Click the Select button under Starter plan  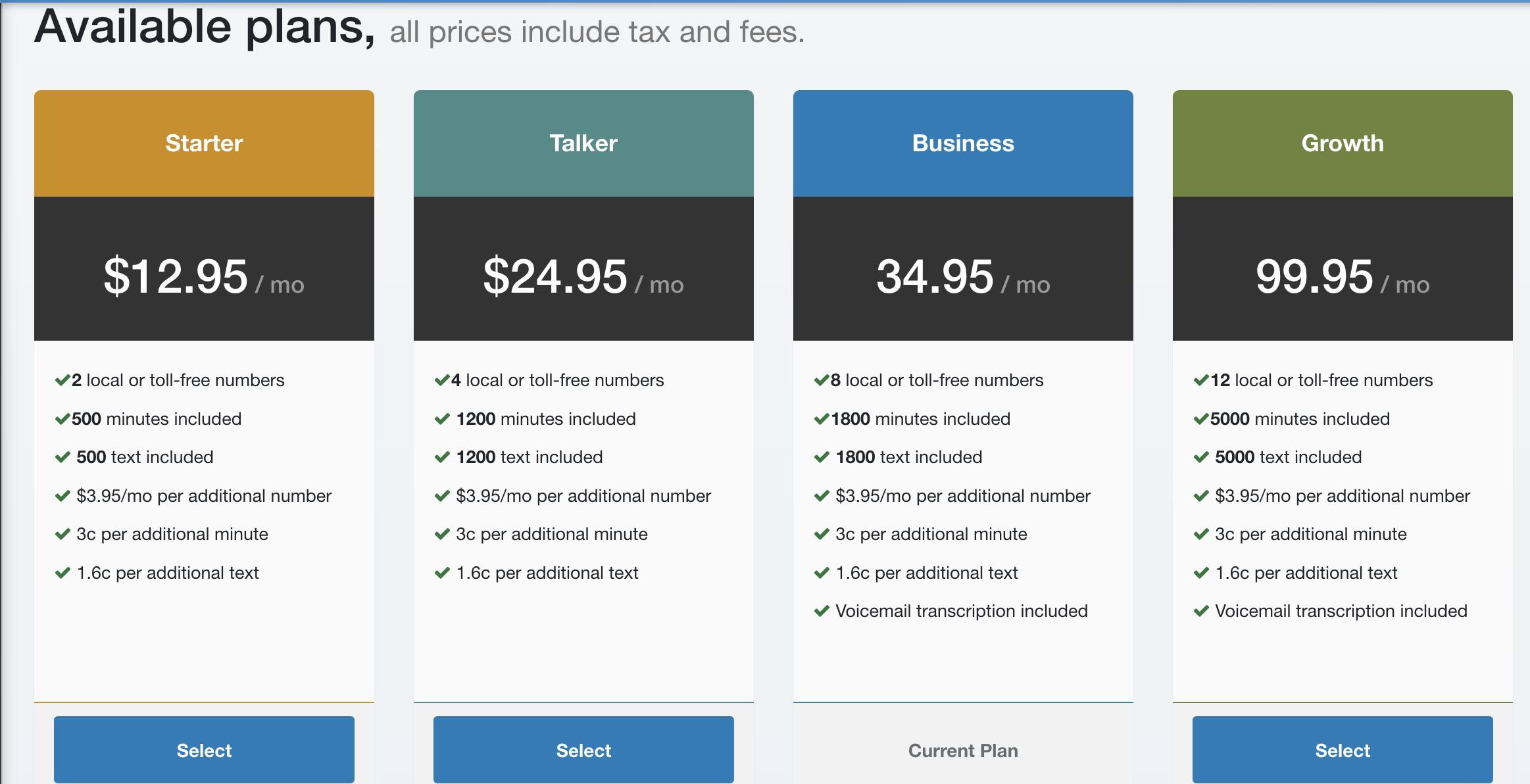point(204,750)
